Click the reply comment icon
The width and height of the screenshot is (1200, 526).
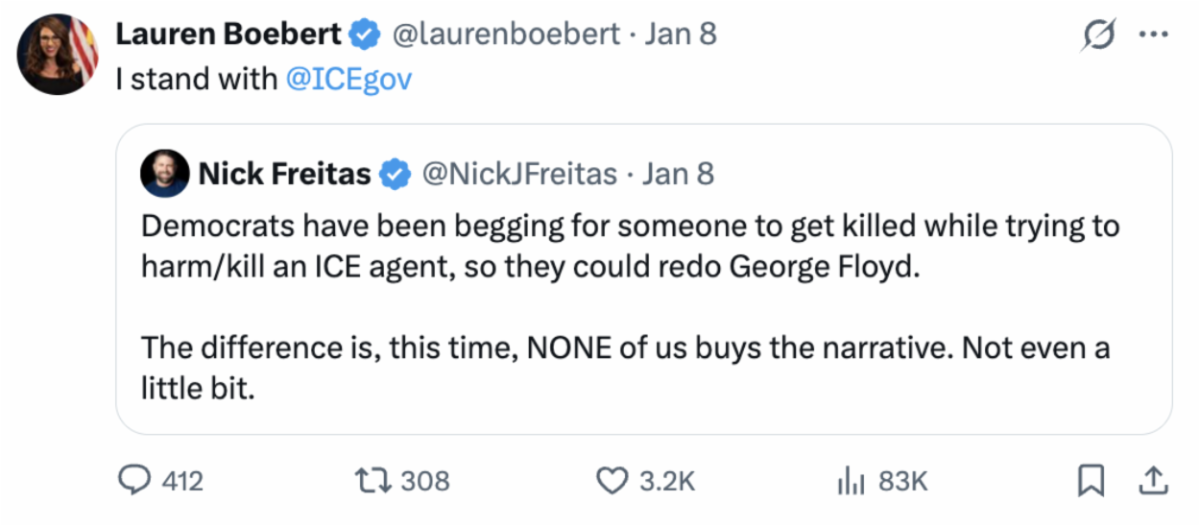(133, 481)
